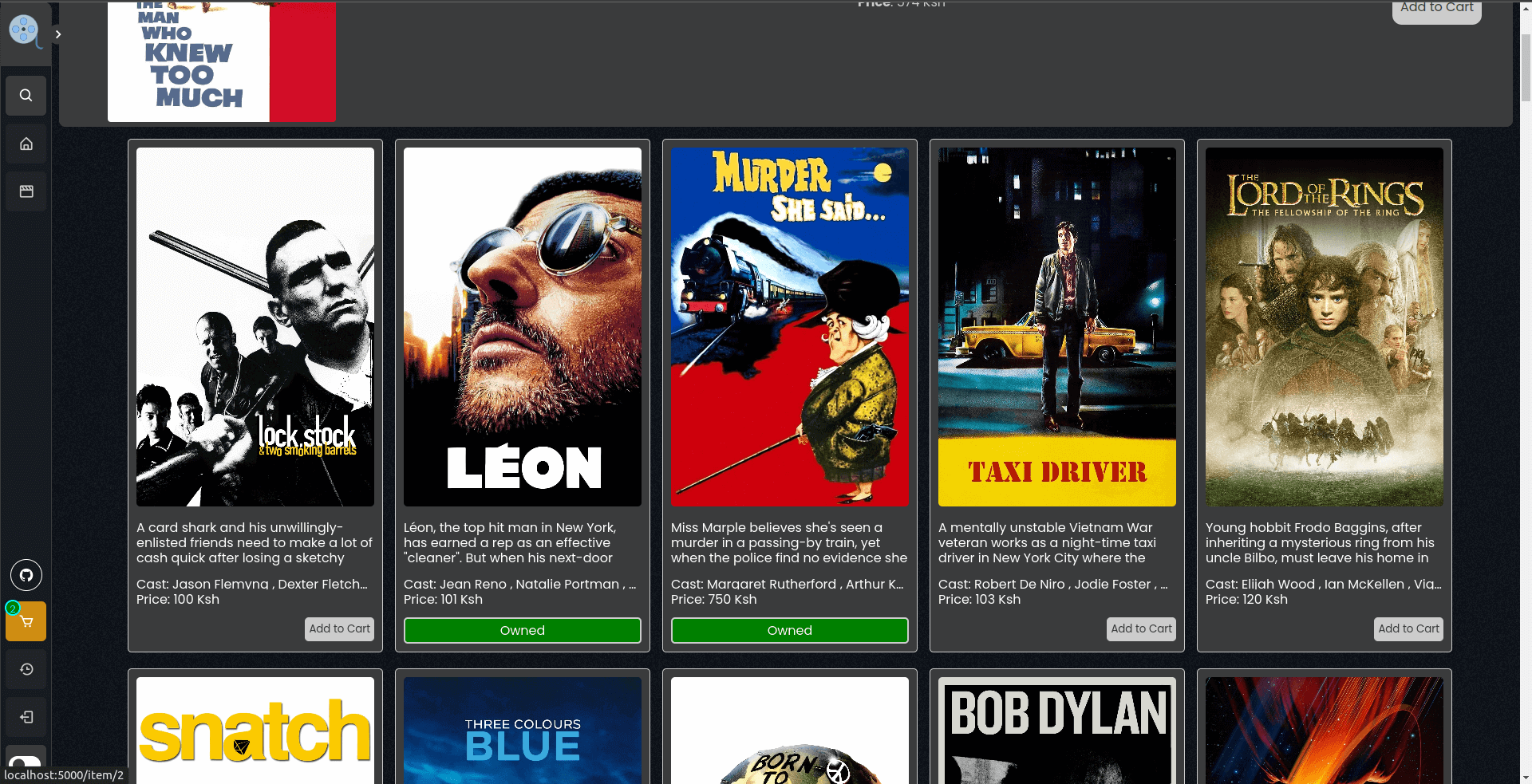Click 'Price: 120 Ksh' text
Image resolution: width=1532 pixels, height=784 pixels.
tap(1246, 599)
